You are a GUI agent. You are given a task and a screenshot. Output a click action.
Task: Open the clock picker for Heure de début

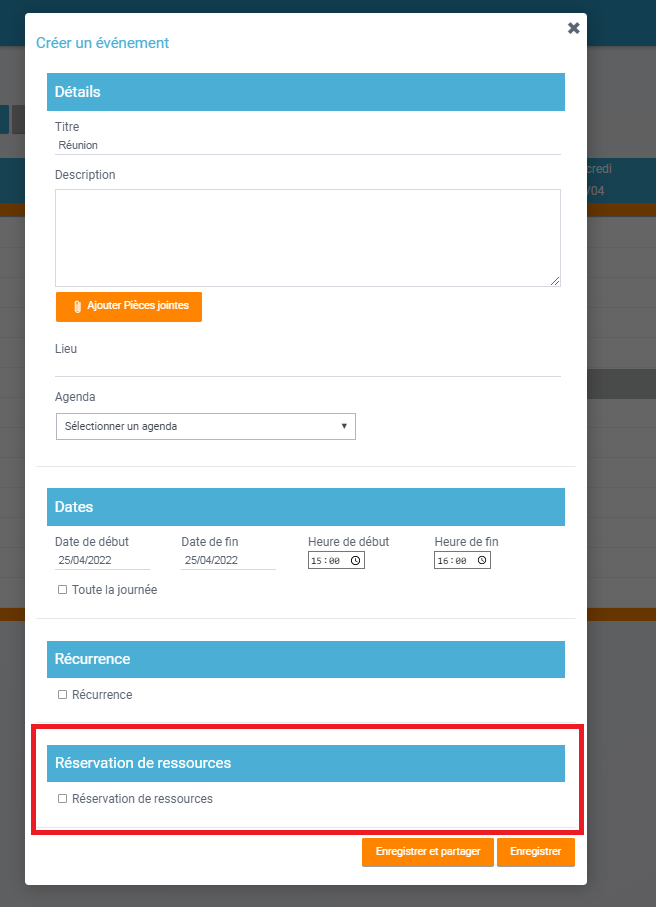tap(356, 561)
